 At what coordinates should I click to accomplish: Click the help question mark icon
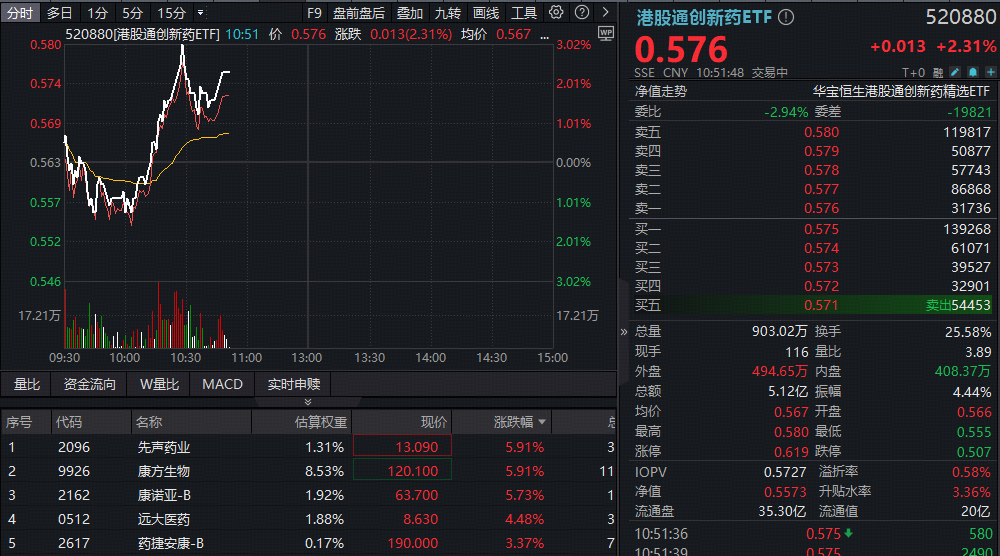(580, 13)
